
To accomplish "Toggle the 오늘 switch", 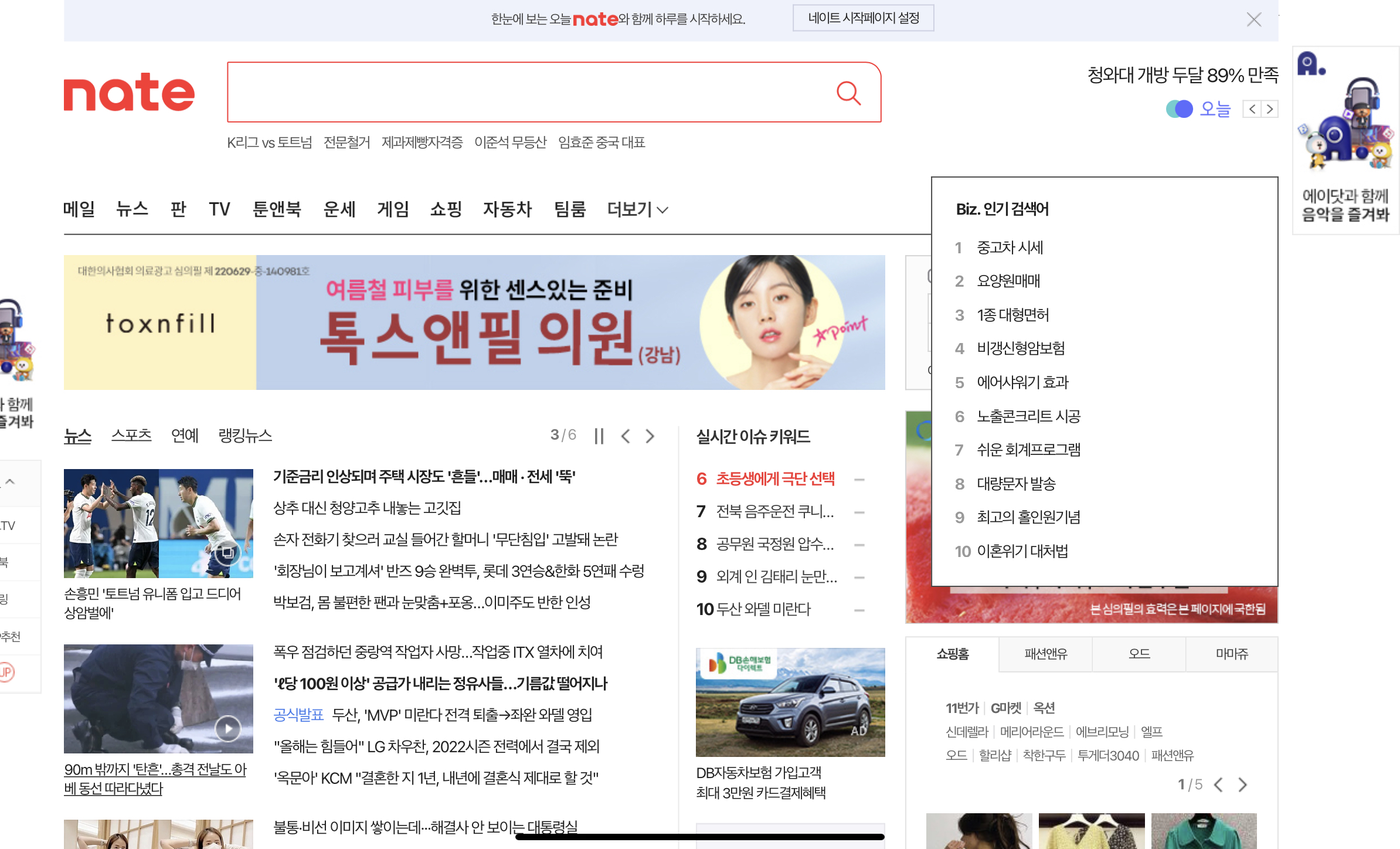I will click(x=1180, y=109).
